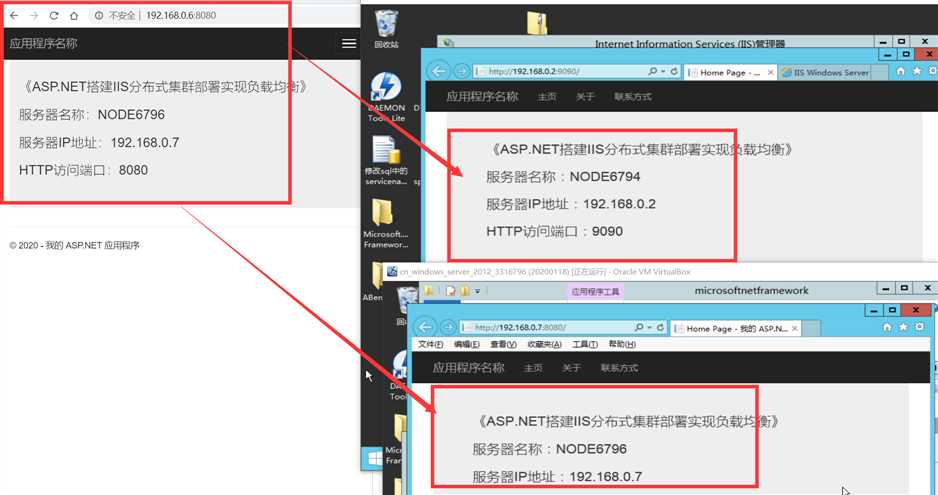Screen dimensions: 938x495
Task: Open the hamburger navigation menu in Chrome page
Action: pyautogui.click(x=349, y=43)
